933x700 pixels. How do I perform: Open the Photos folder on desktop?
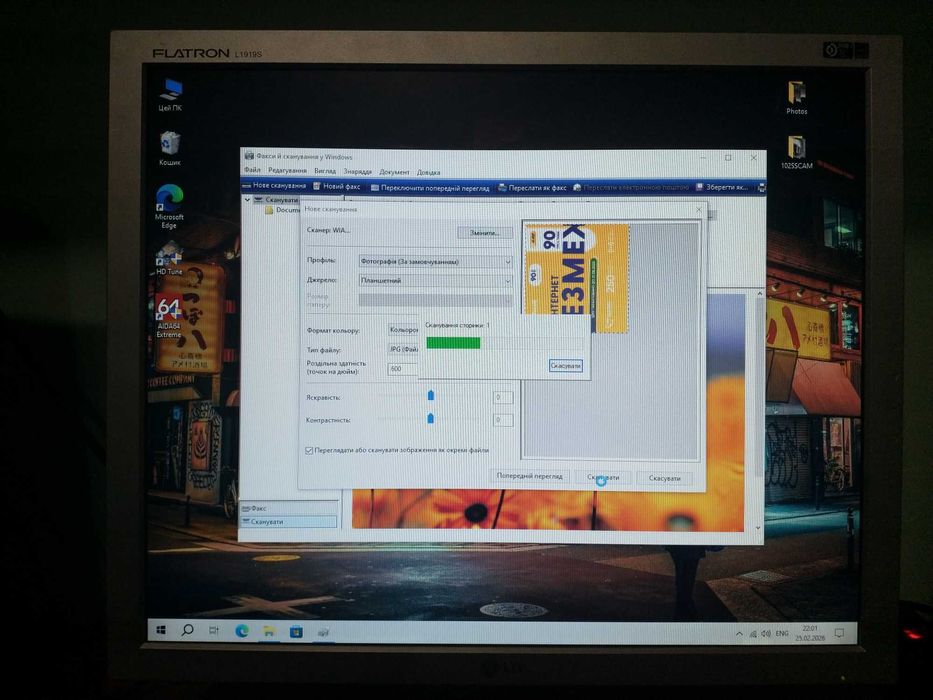click(x=797, y=98)
